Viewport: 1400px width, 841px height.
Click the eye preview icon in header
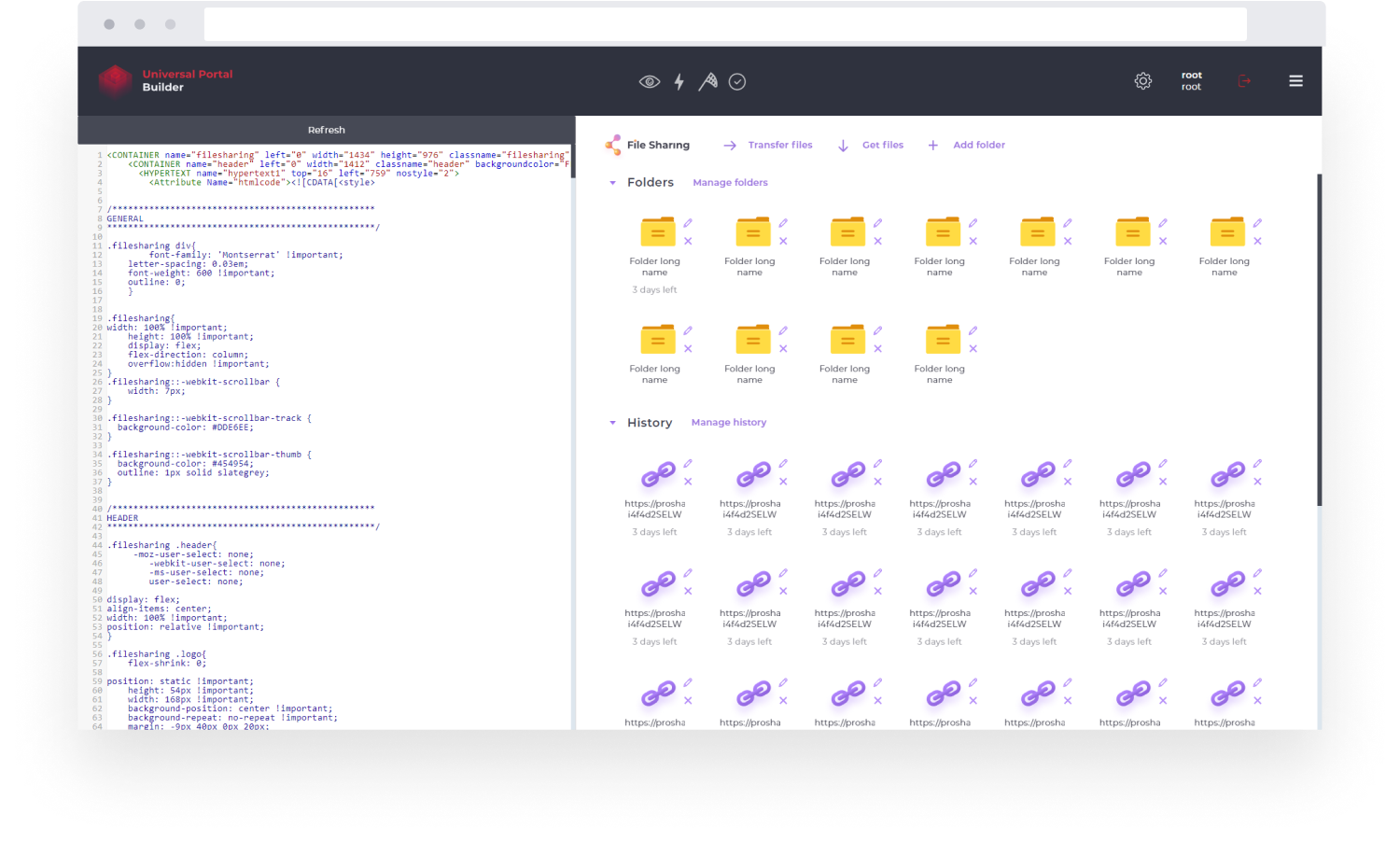[649, 82]
